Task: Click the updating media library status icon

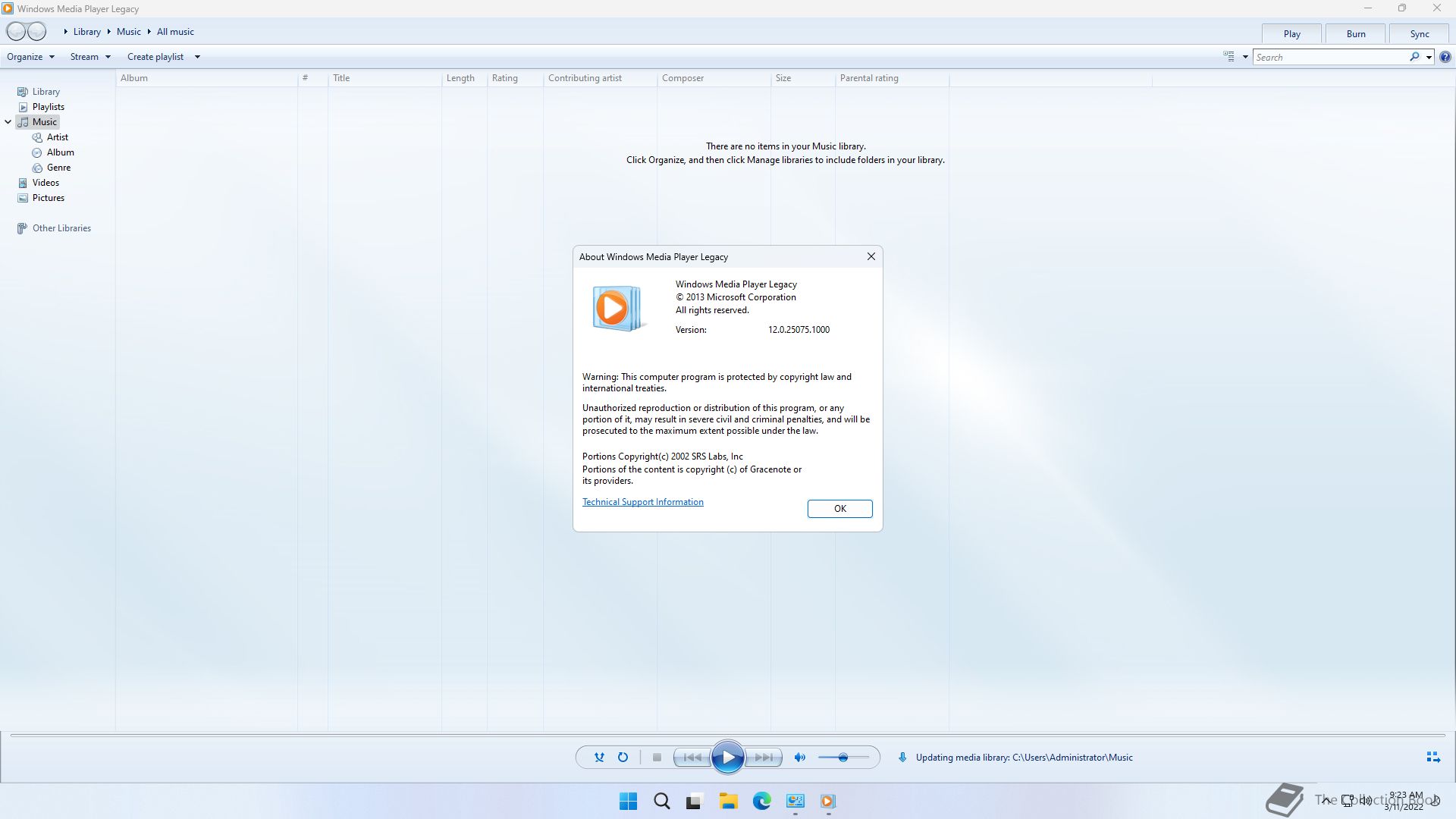Action: coord(902,757)
